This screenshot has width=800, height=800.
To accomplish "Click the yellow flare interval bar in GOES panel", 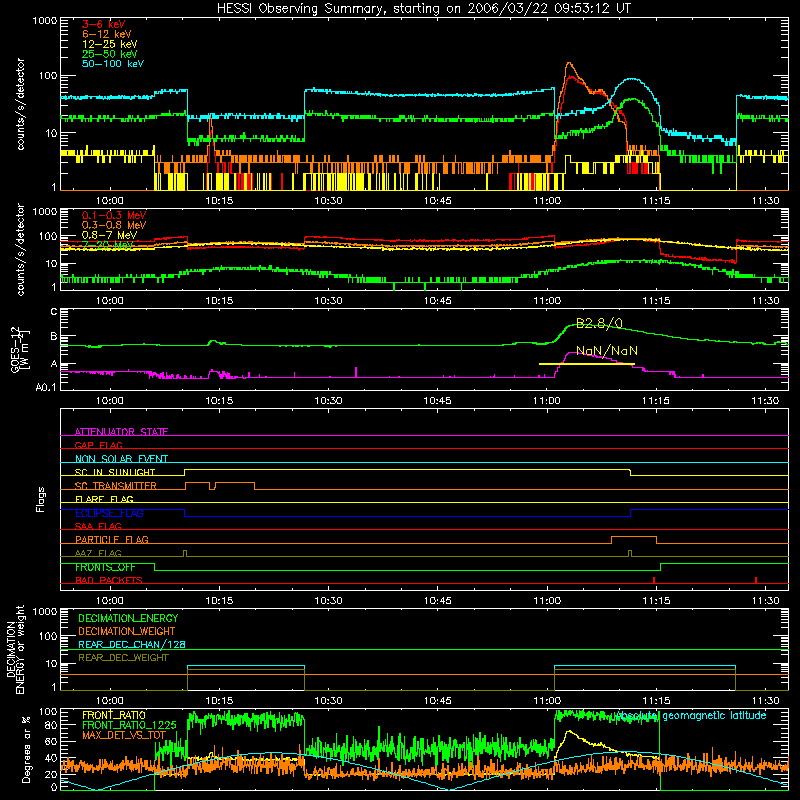I will 587,364.
